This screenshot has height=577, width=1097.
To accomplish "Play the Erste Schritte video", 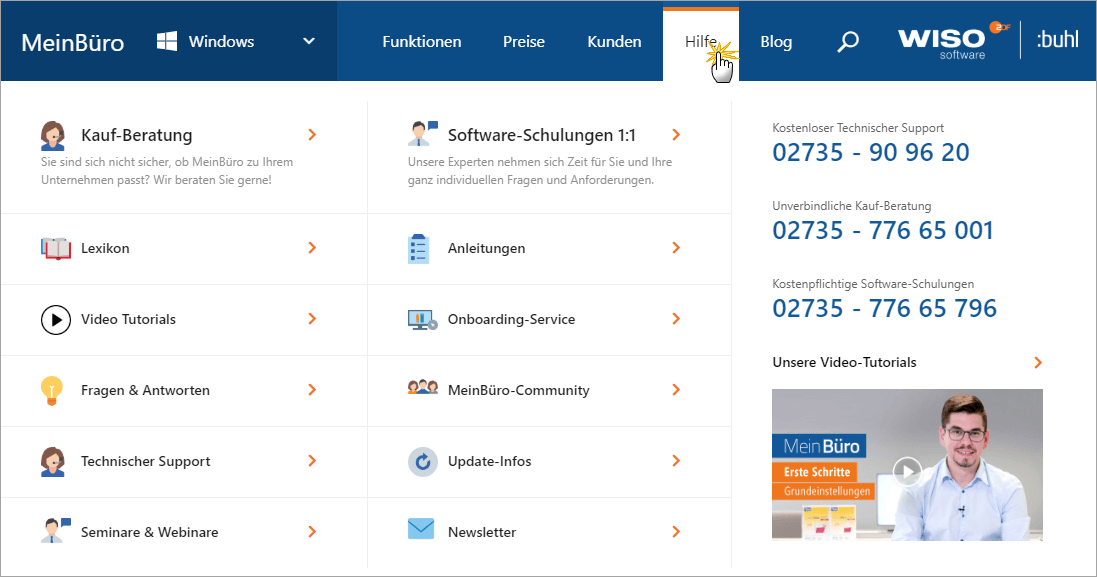I will coord(907,471).
